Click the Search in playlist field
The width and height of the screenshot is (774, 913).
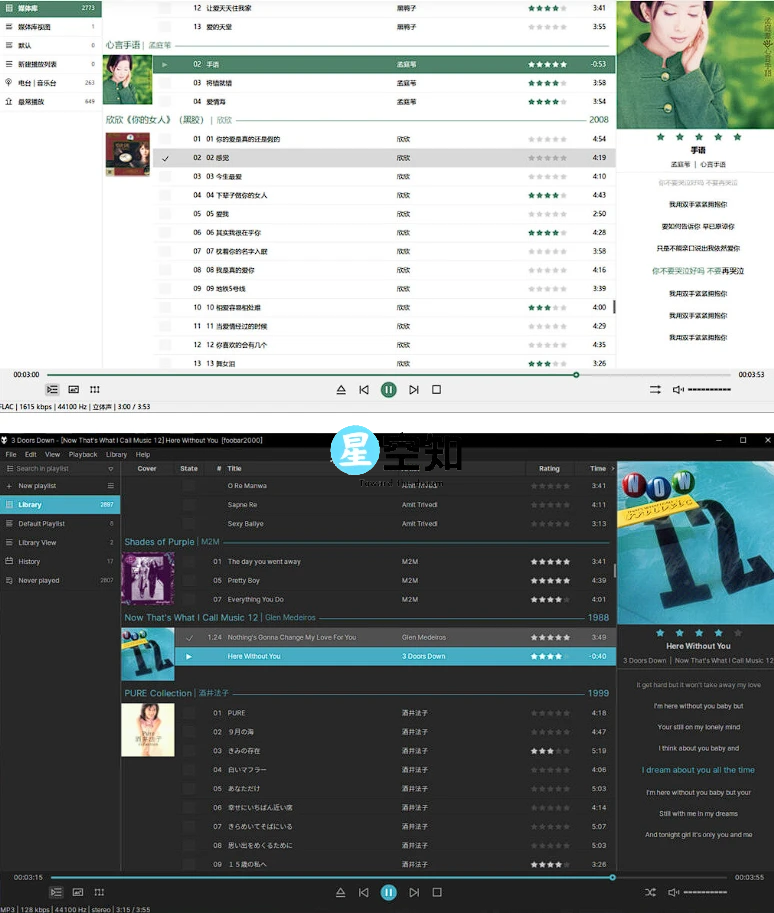(55, 469)
